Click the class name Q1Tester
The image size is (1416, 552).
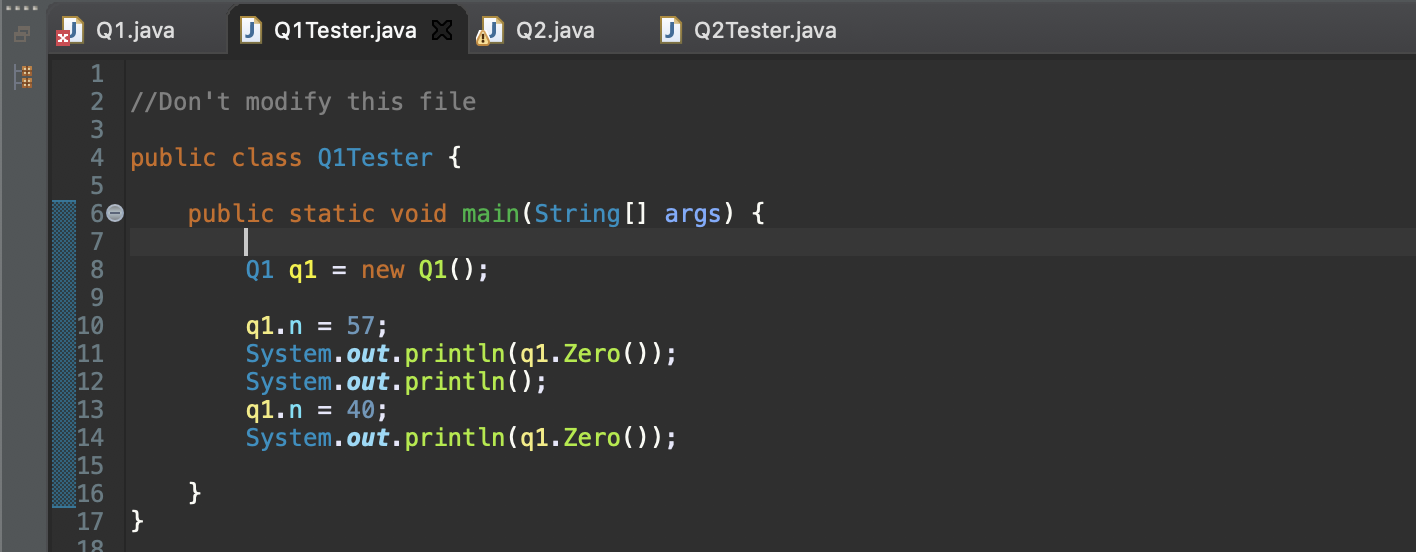[375, 157]
